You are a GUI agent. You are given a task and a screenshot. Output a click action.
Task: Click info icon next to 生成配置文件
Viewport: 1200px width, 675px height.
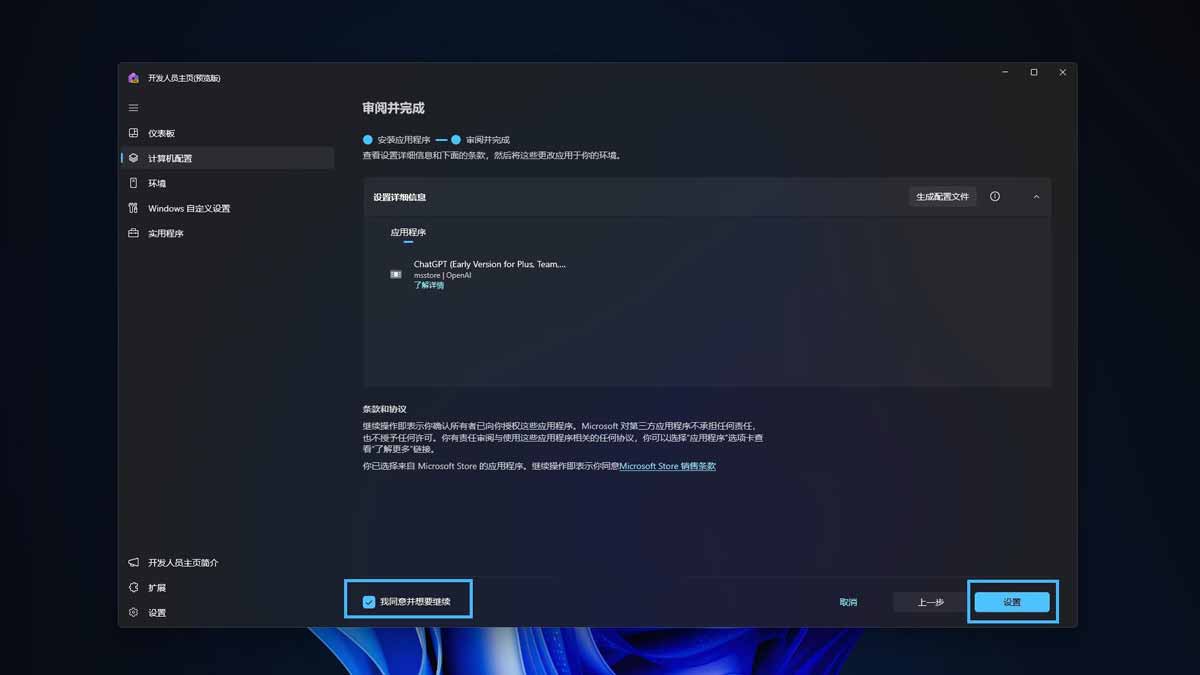tap(995, 197)
